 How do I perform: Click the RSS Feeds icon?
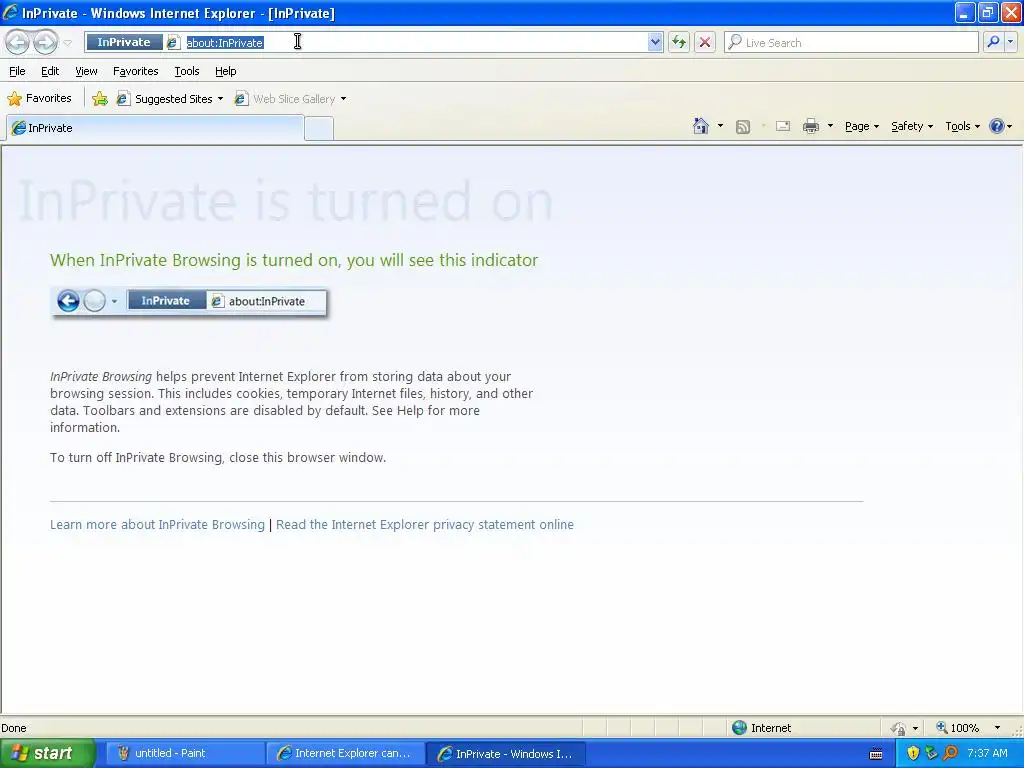743,127
